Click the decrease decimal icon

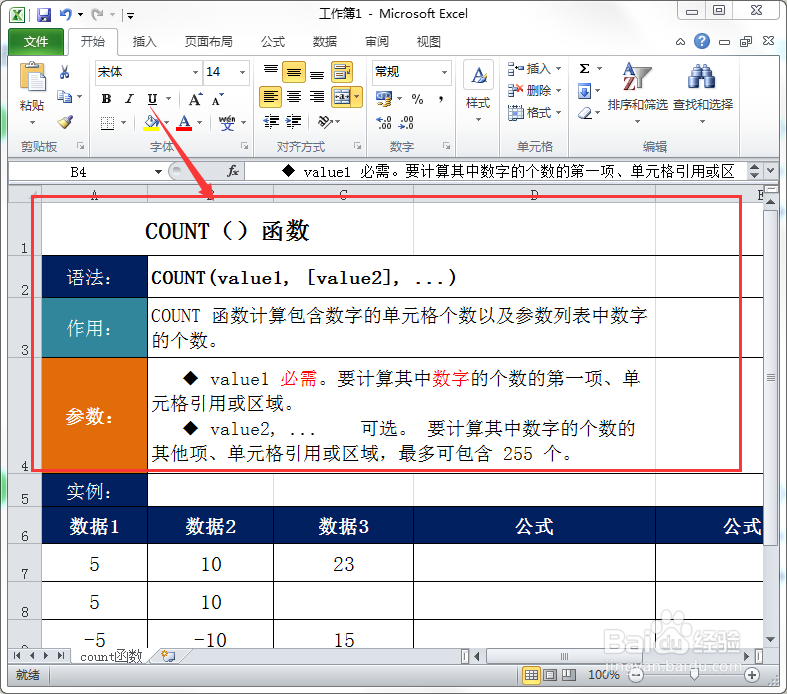(x=406, y=122)
